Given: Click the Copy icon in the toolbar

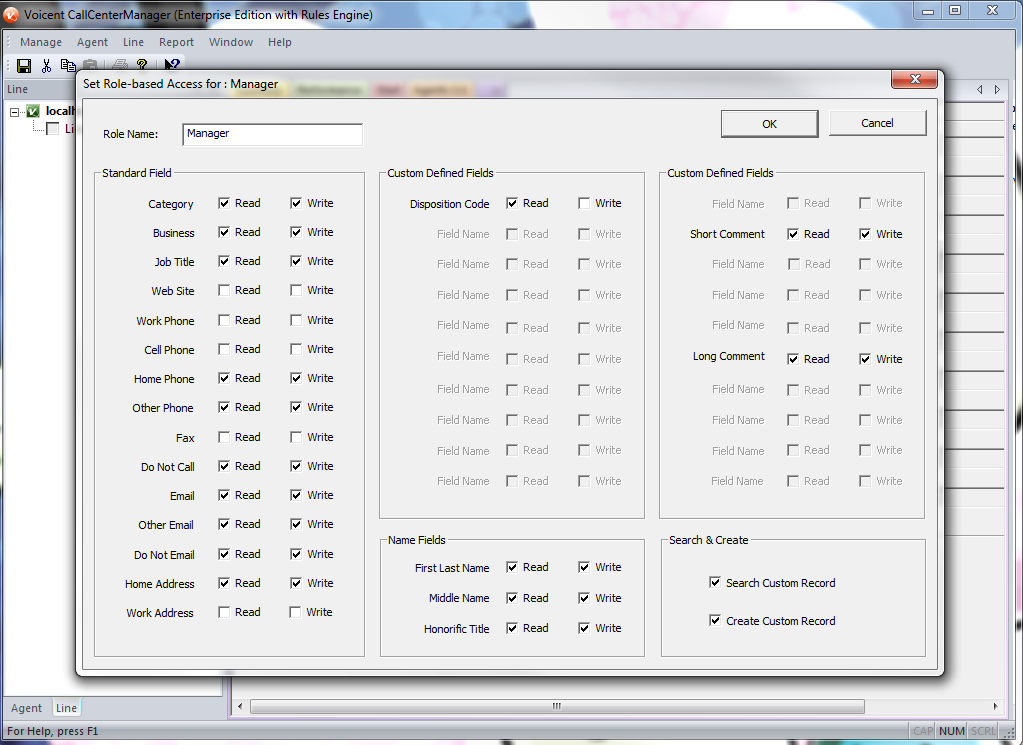Looking at the screenshot, I should [67, 66].
